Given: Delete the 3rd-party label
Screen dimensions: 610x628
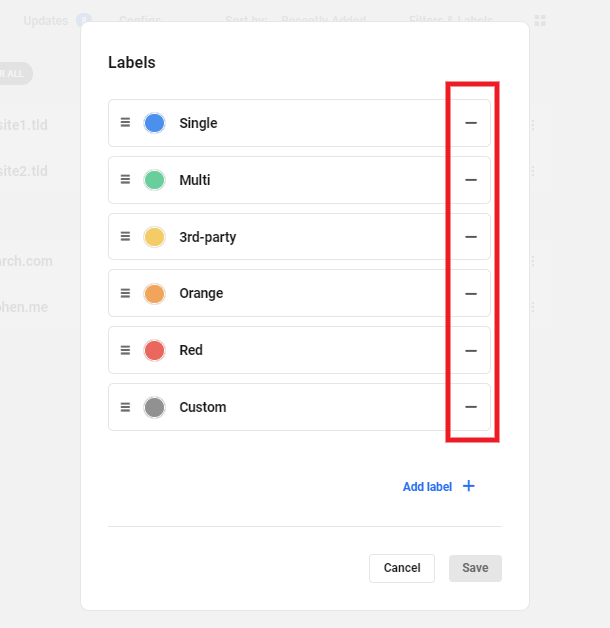Looking at the screenshot, I should tap(471, 237).
